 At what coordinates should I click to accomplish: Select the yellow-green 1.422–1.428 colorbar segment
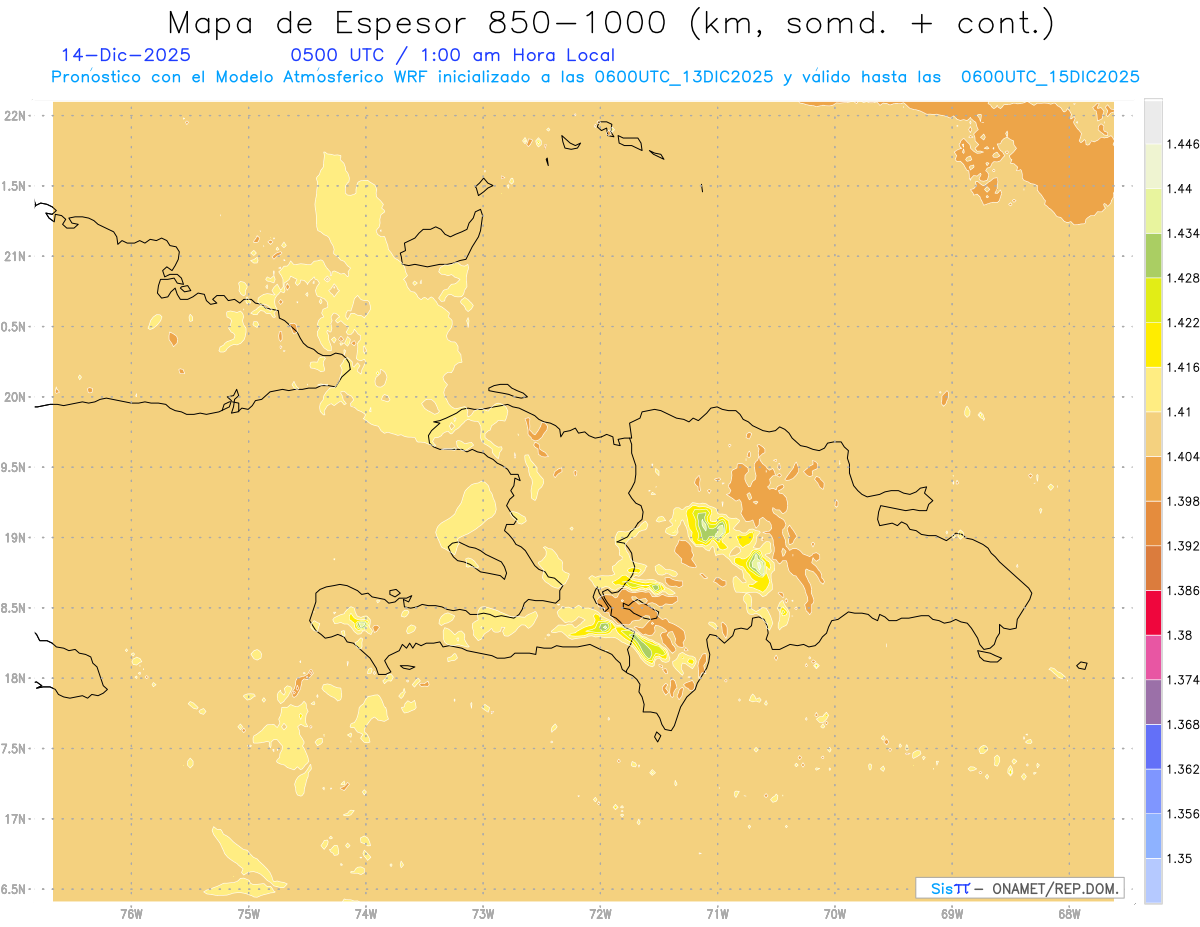(x=1153, y=300)
